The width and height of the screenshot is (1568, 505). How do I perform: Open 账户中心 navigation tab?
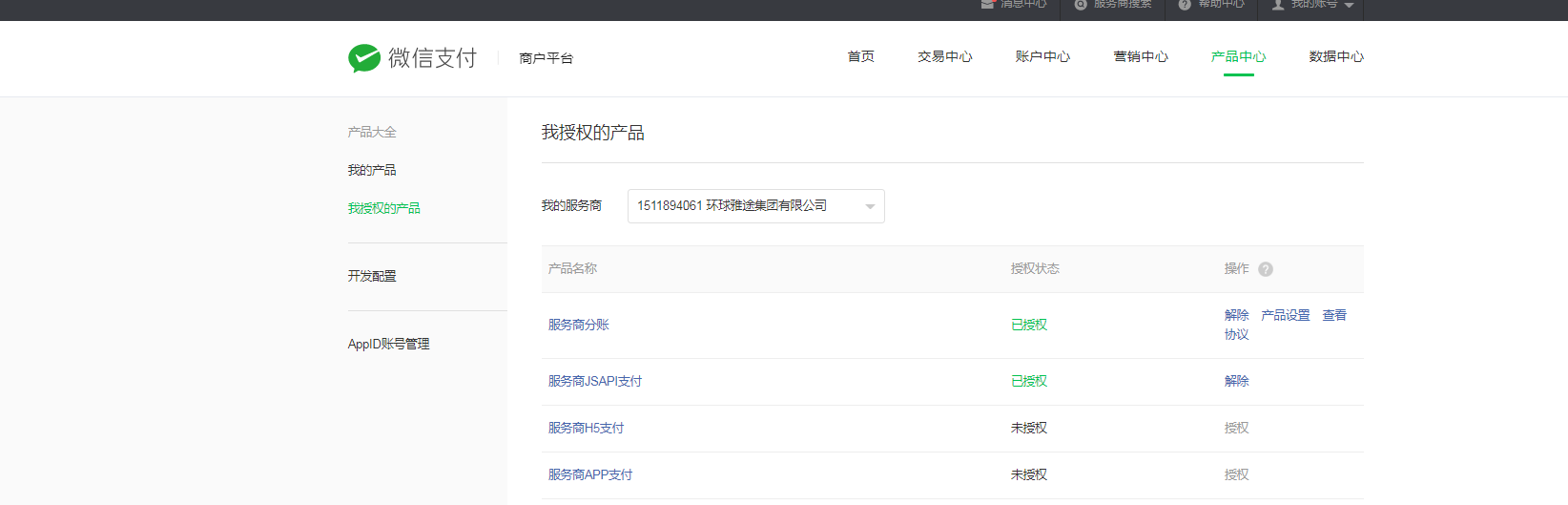(1042, 56)
